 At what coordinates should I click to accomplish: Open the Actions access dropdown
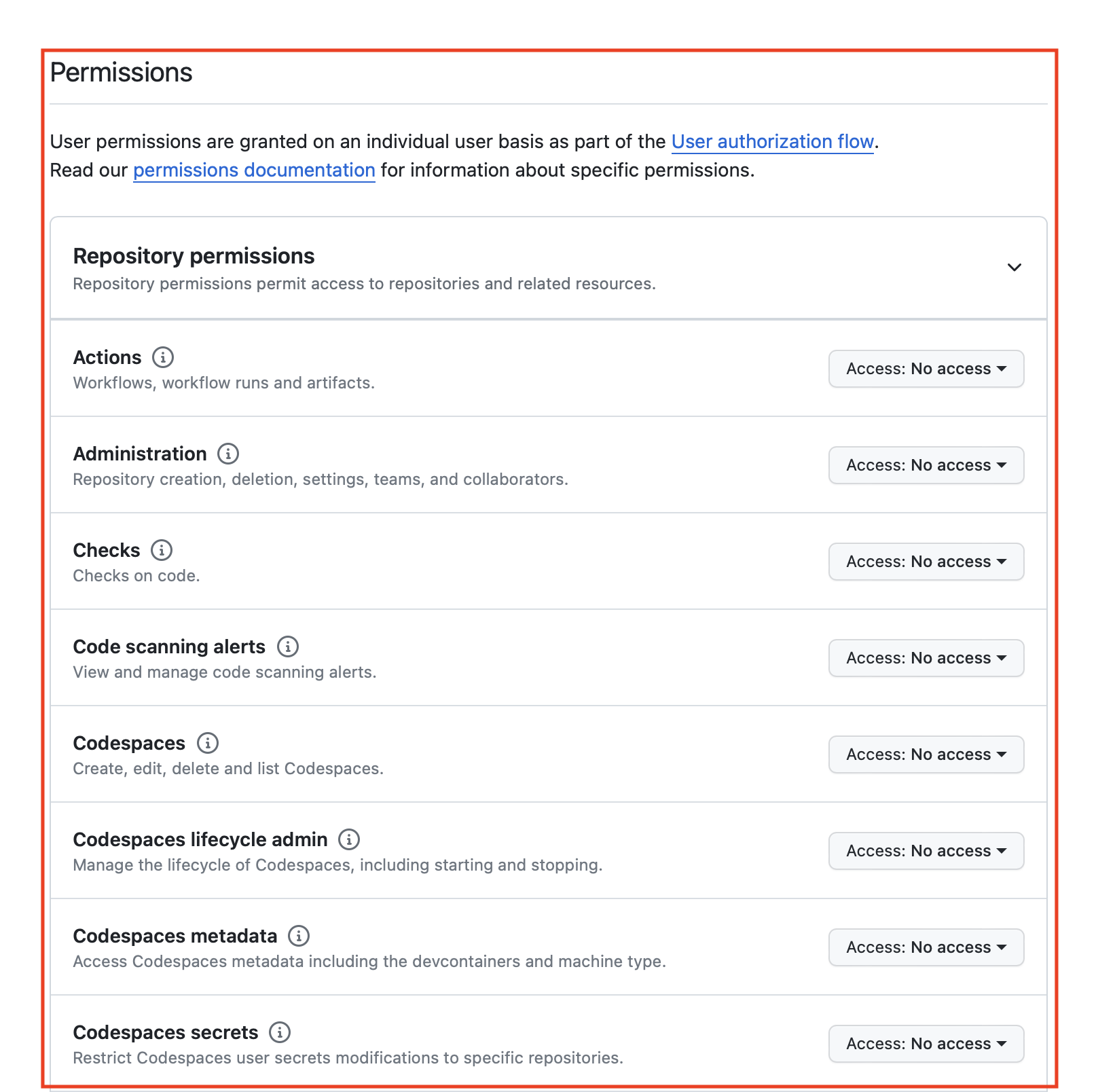point(926,369)
